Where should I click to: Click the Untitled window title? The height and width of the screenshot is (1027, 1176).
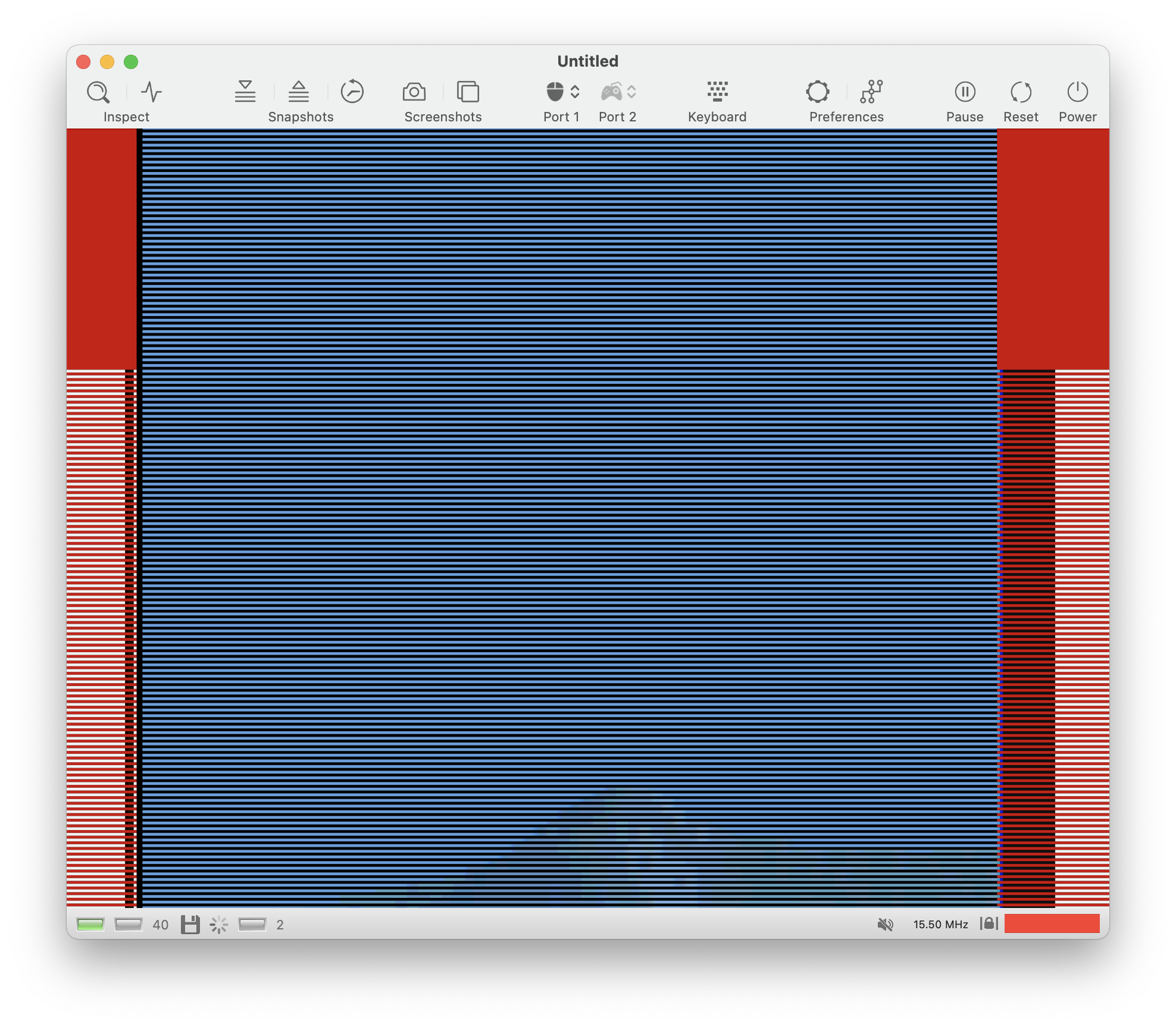[587, 61]
